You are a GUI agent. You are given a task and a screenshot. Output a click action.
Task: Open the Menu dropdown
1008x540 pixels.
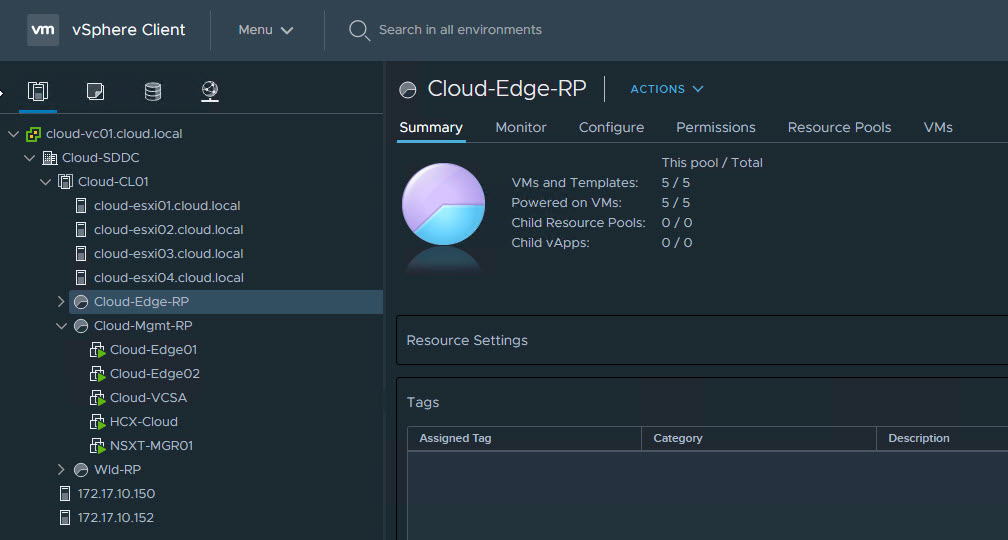[265, 30]
